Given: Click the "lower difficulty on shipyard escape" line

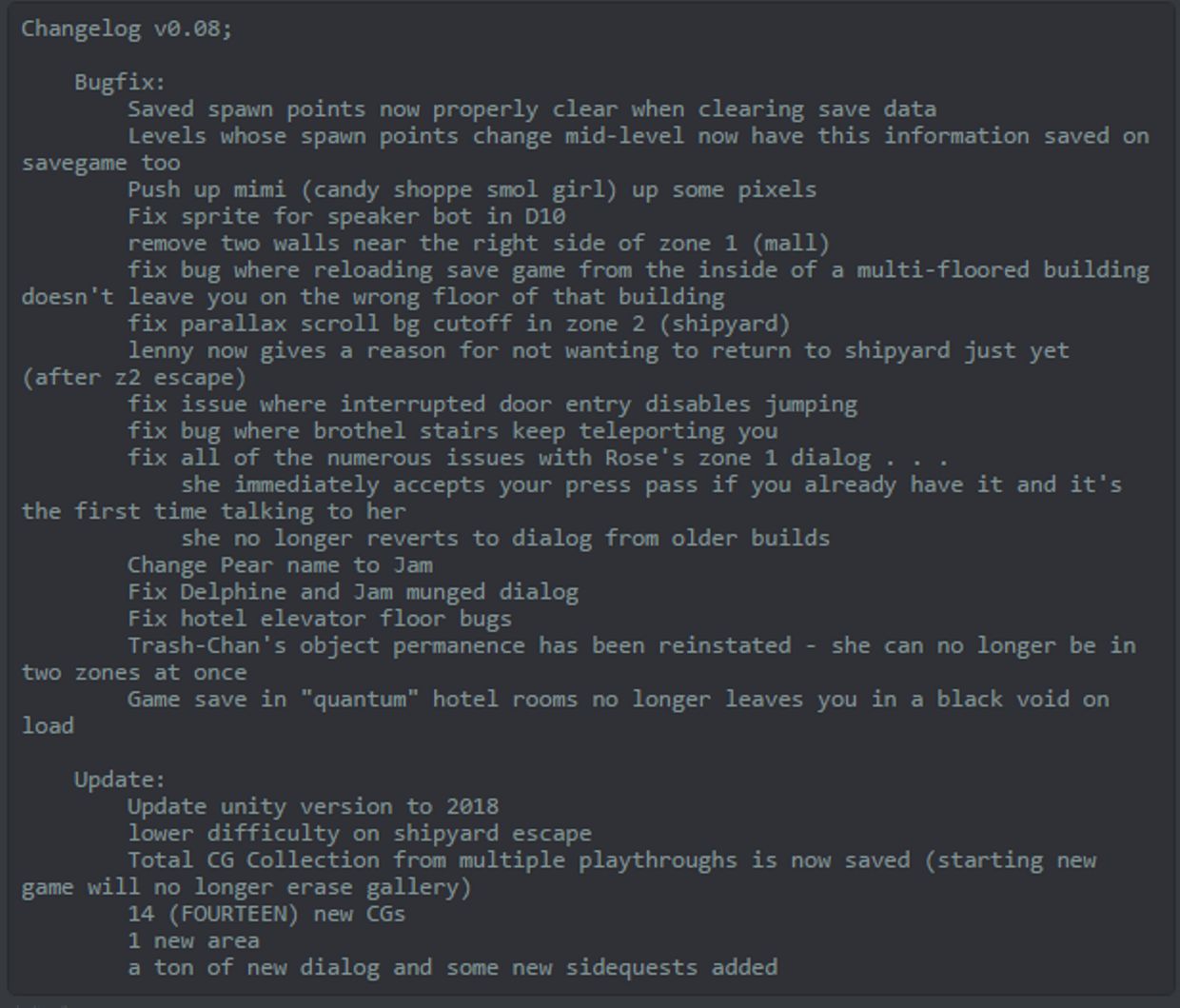Looking at the screenshot, I should coord(359,833).
